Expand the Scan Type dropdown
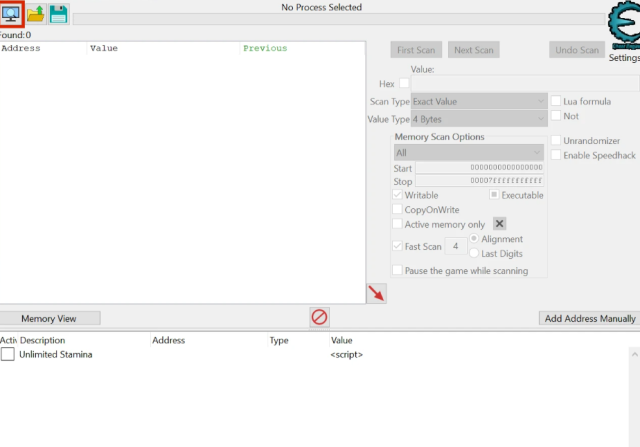 [x=478, y=102]
